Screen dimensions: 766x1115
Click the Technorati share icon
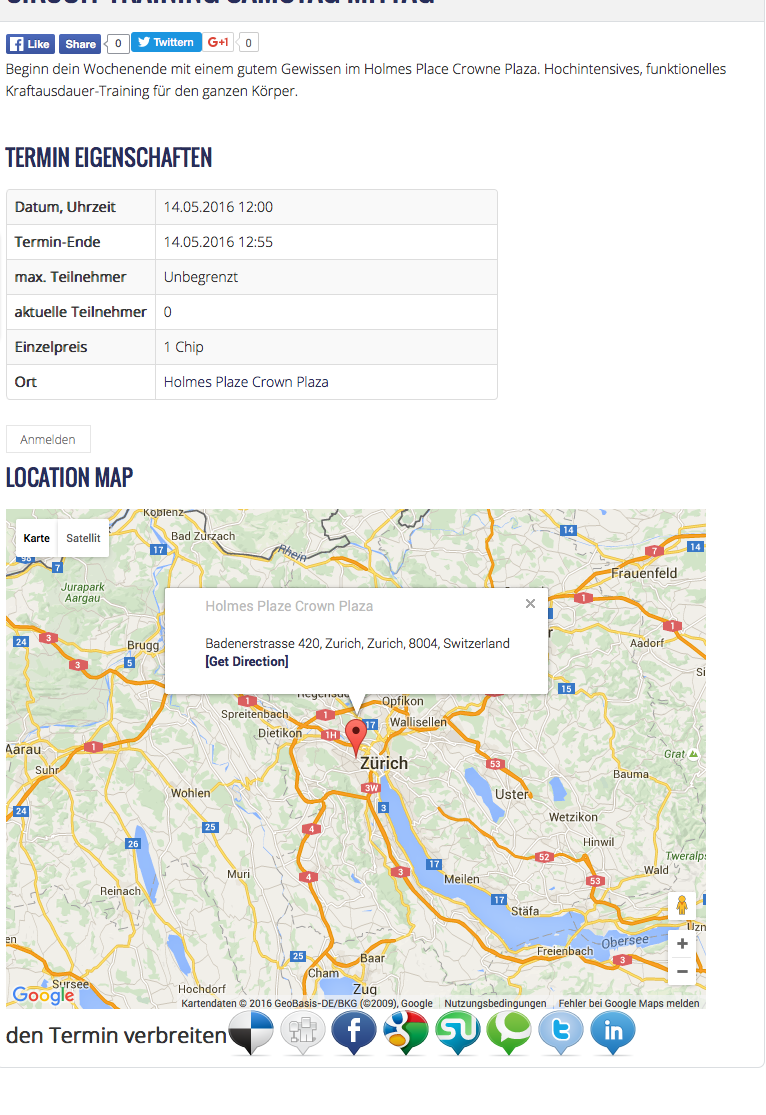509,1032
